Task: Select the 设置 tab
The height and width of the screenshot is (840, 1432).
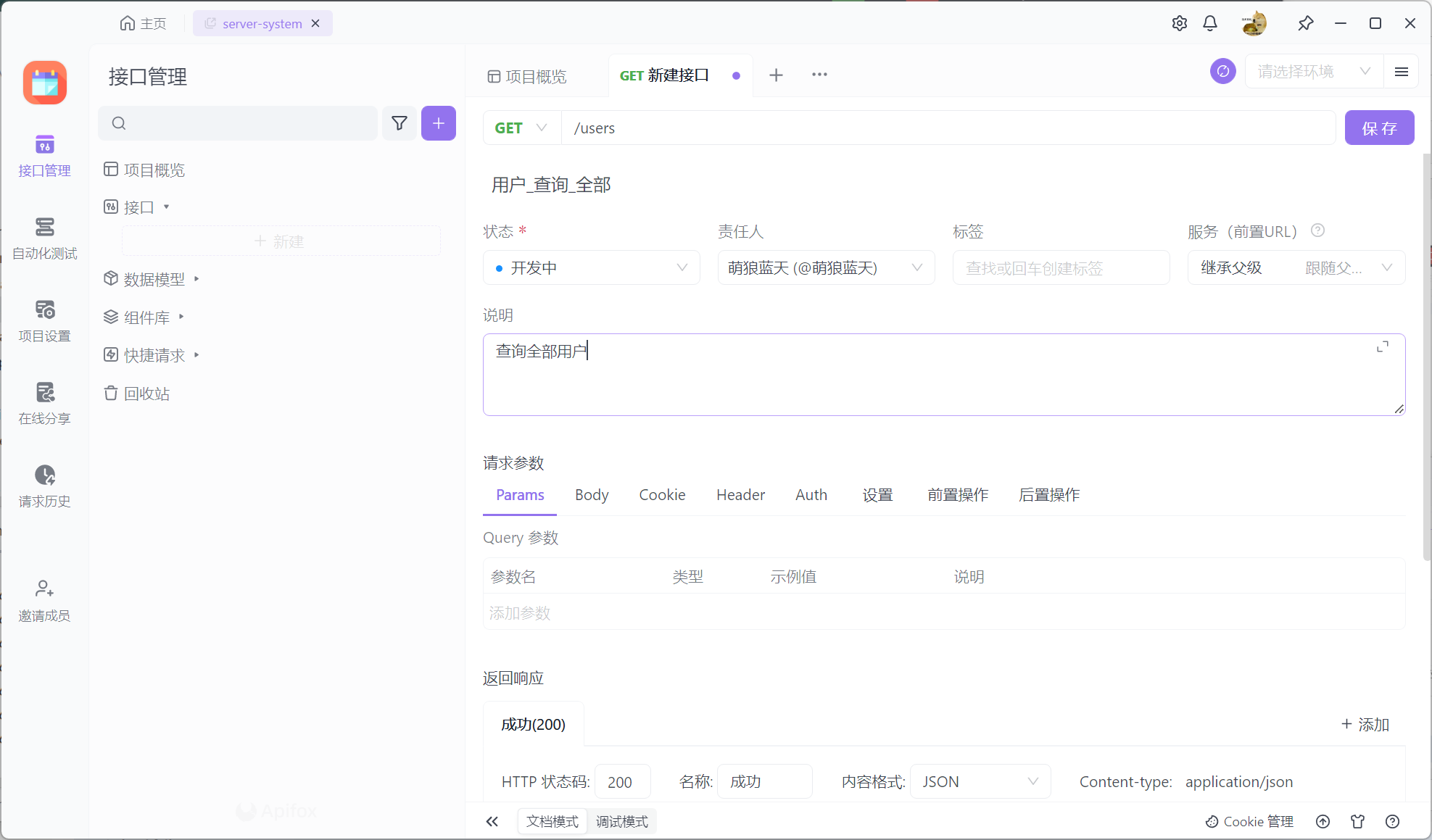Action: pos(877,495)
